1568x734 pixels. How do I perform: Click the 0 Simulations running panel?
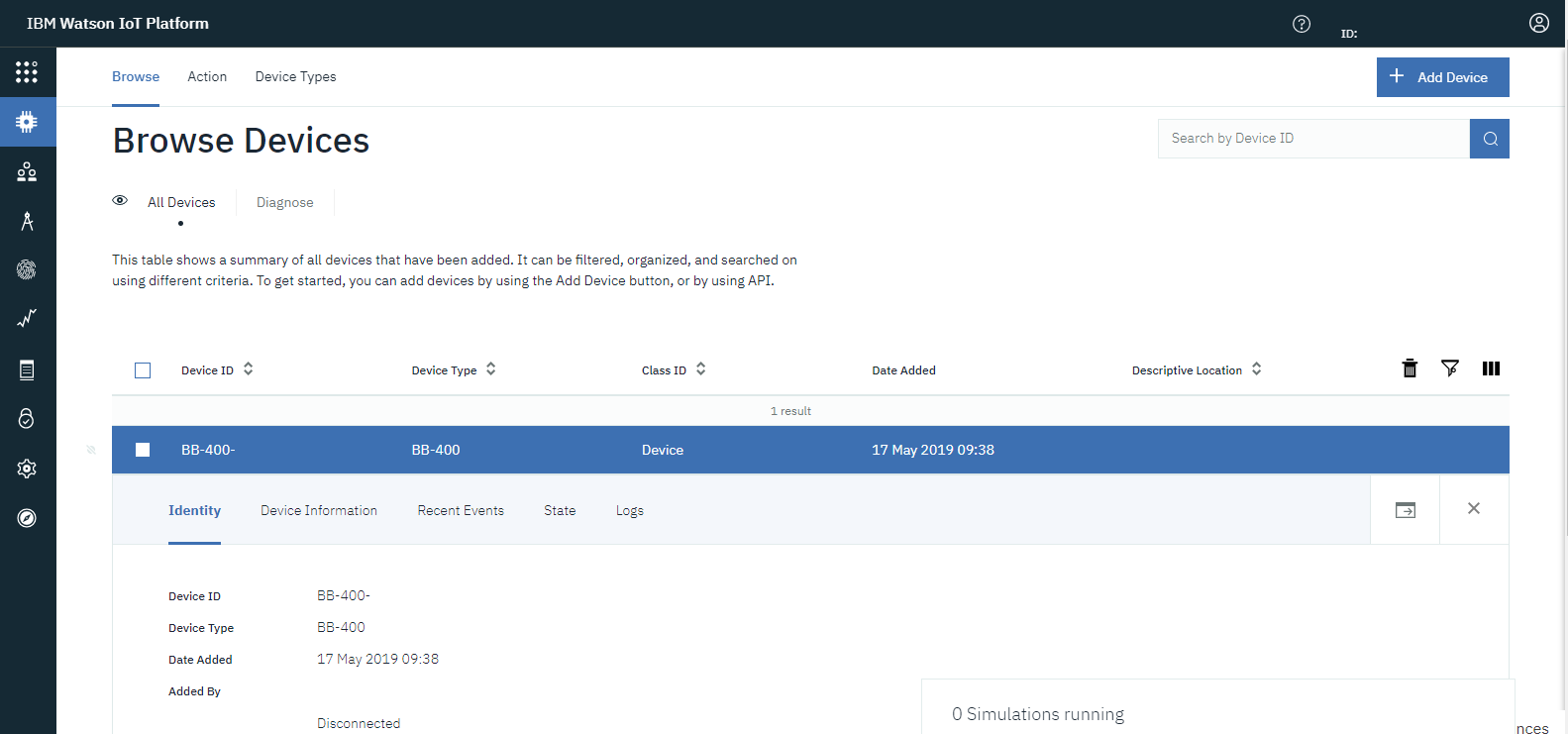(1218, 707)
